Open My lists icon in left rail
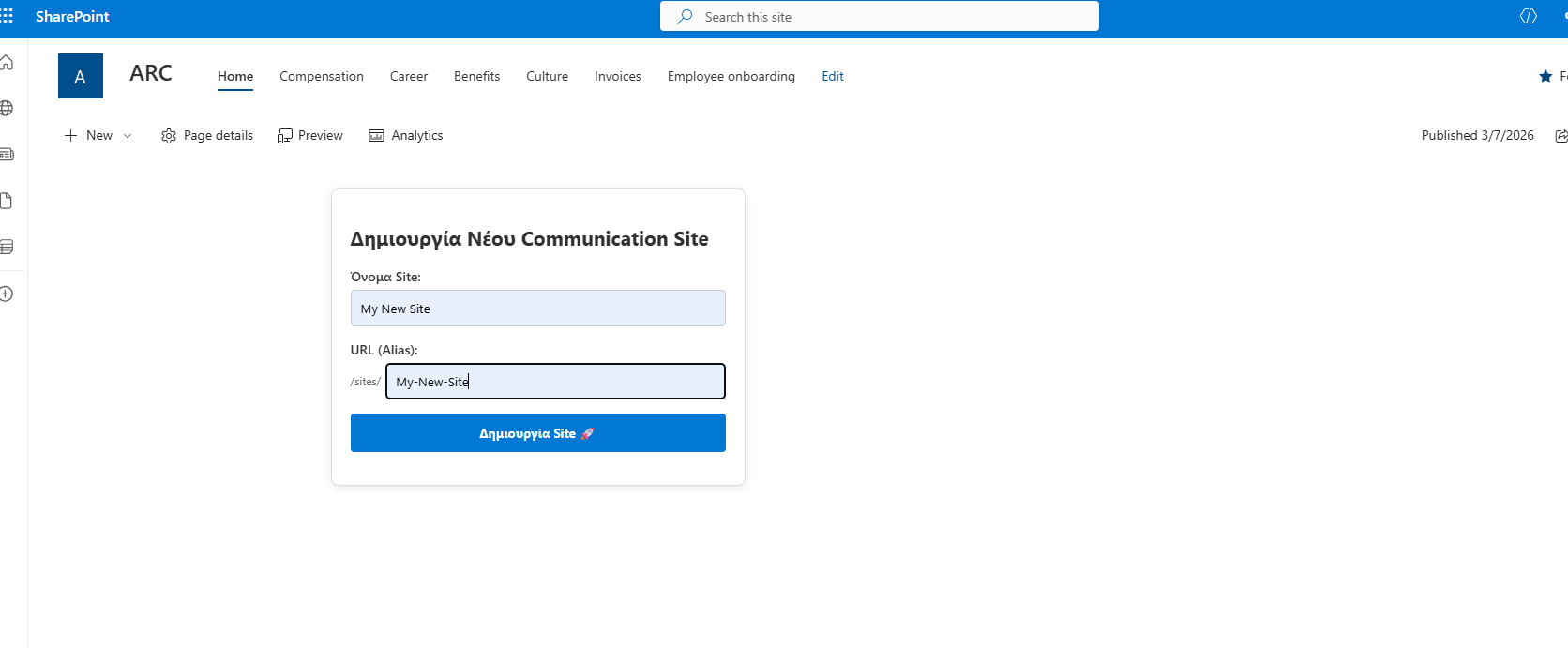The width and height of the screenshot is (1568, 648). pyautogui.click(x=7, y=247)
